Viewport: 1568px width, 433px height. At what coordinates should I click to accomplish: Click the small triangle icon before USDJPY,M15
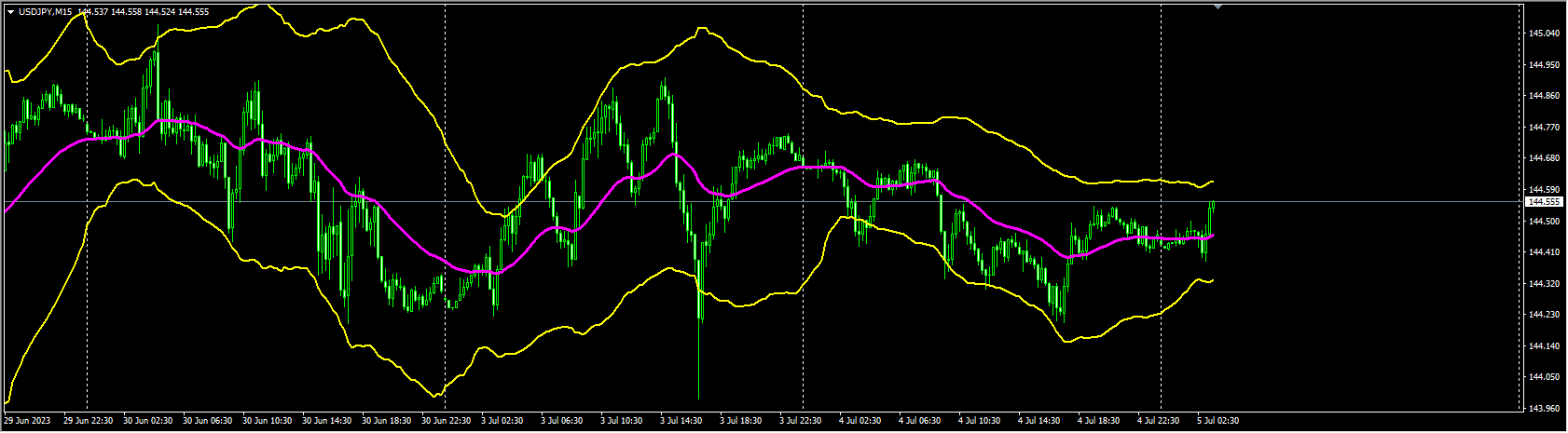(10, 11)
